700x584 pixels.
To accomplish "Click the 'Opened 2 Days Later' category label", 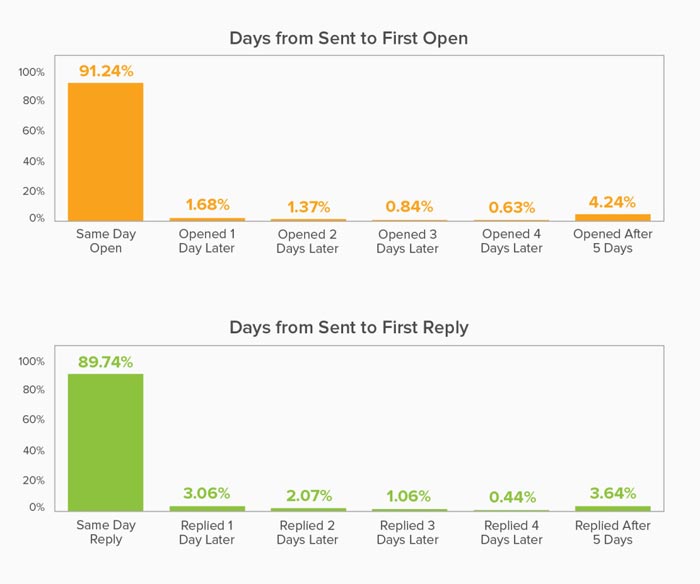I will click(308, 241).
